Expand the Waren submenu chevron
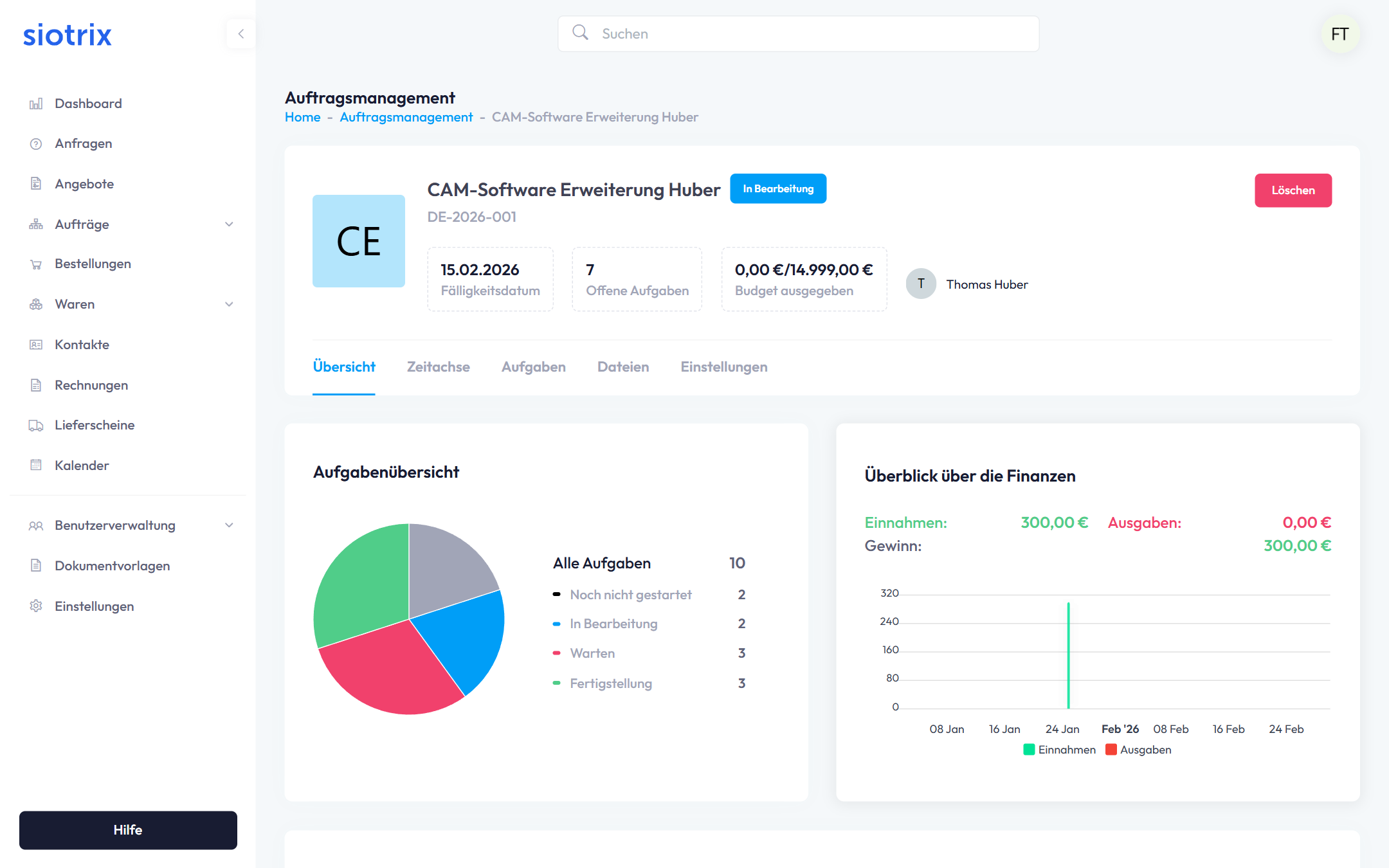 pos(229,304)
